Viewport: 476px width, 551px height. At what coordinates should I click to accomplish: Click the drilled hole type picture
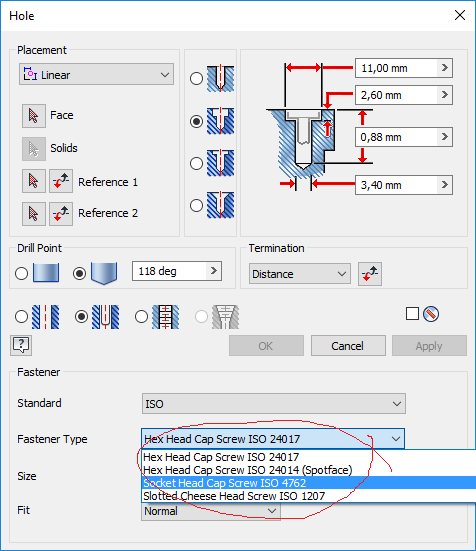[220, 78]
